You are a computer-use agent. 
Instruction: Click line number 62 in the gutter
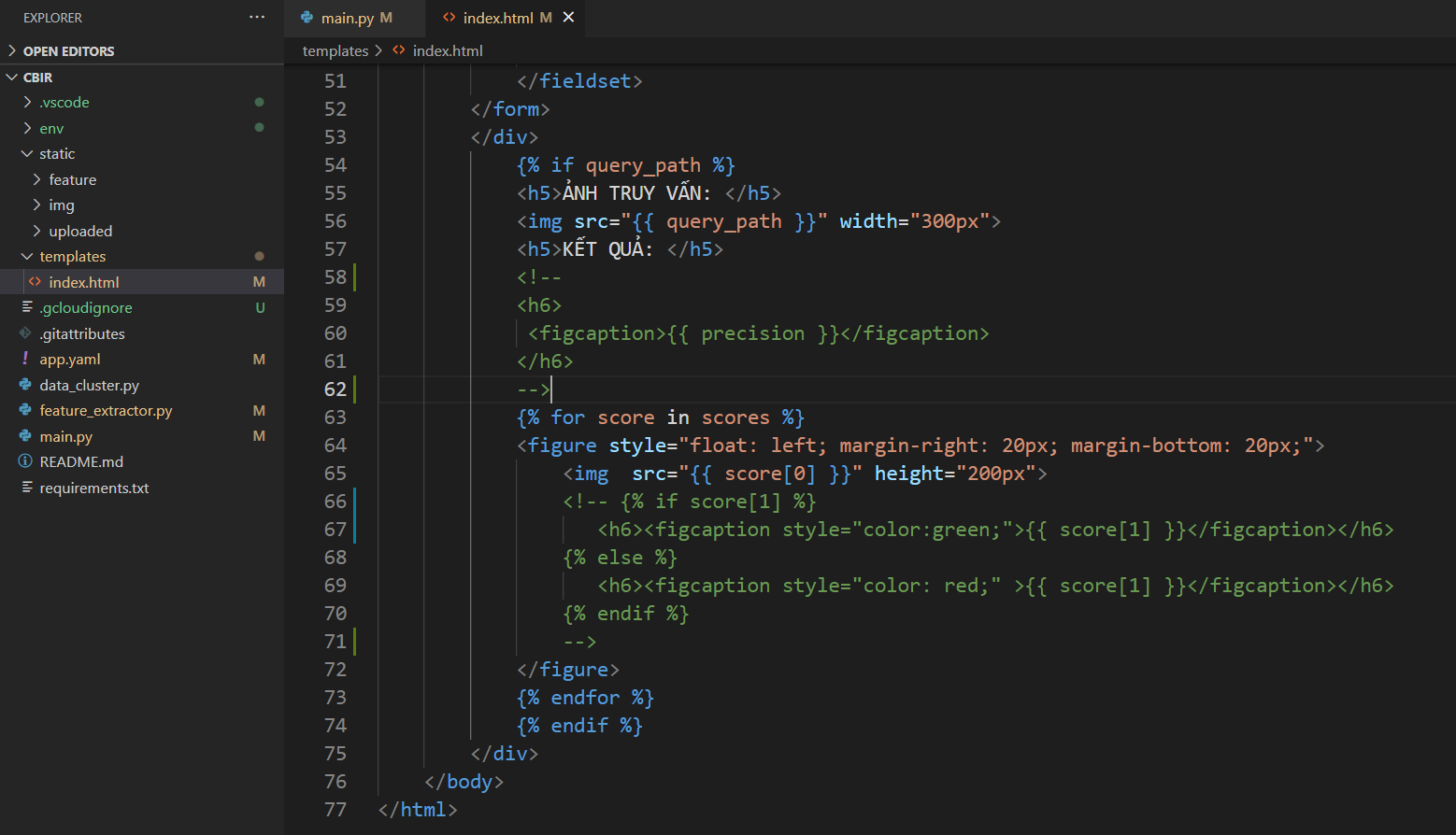coord(335,389)
